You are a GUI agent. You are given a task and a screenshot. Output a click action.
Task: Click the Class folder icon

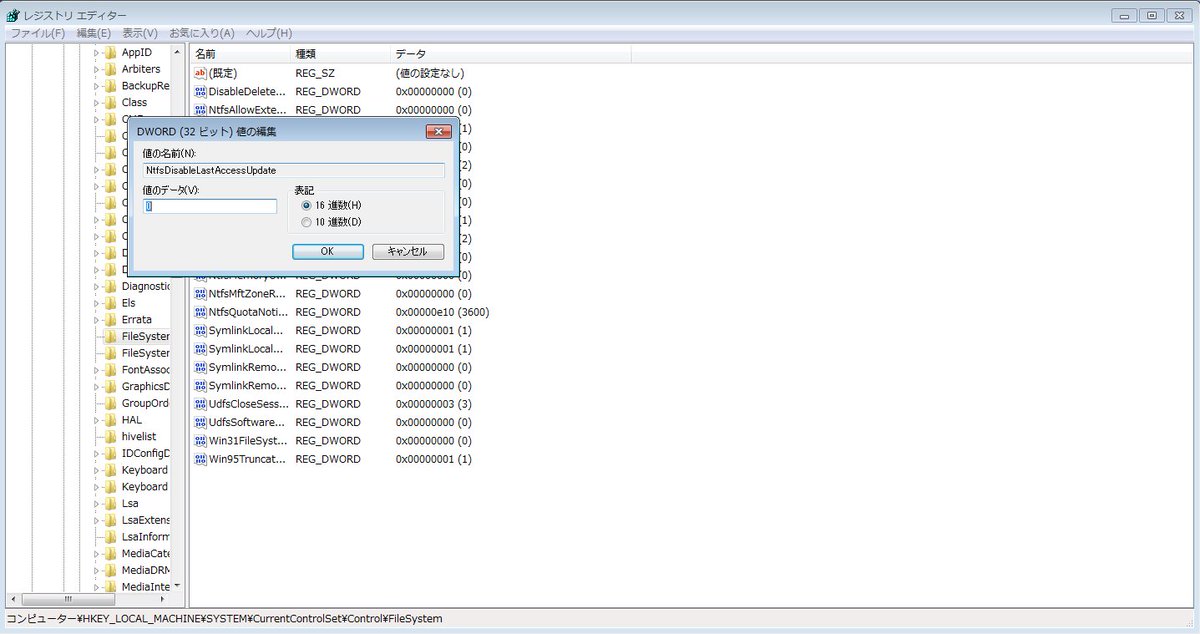(111, 102)
